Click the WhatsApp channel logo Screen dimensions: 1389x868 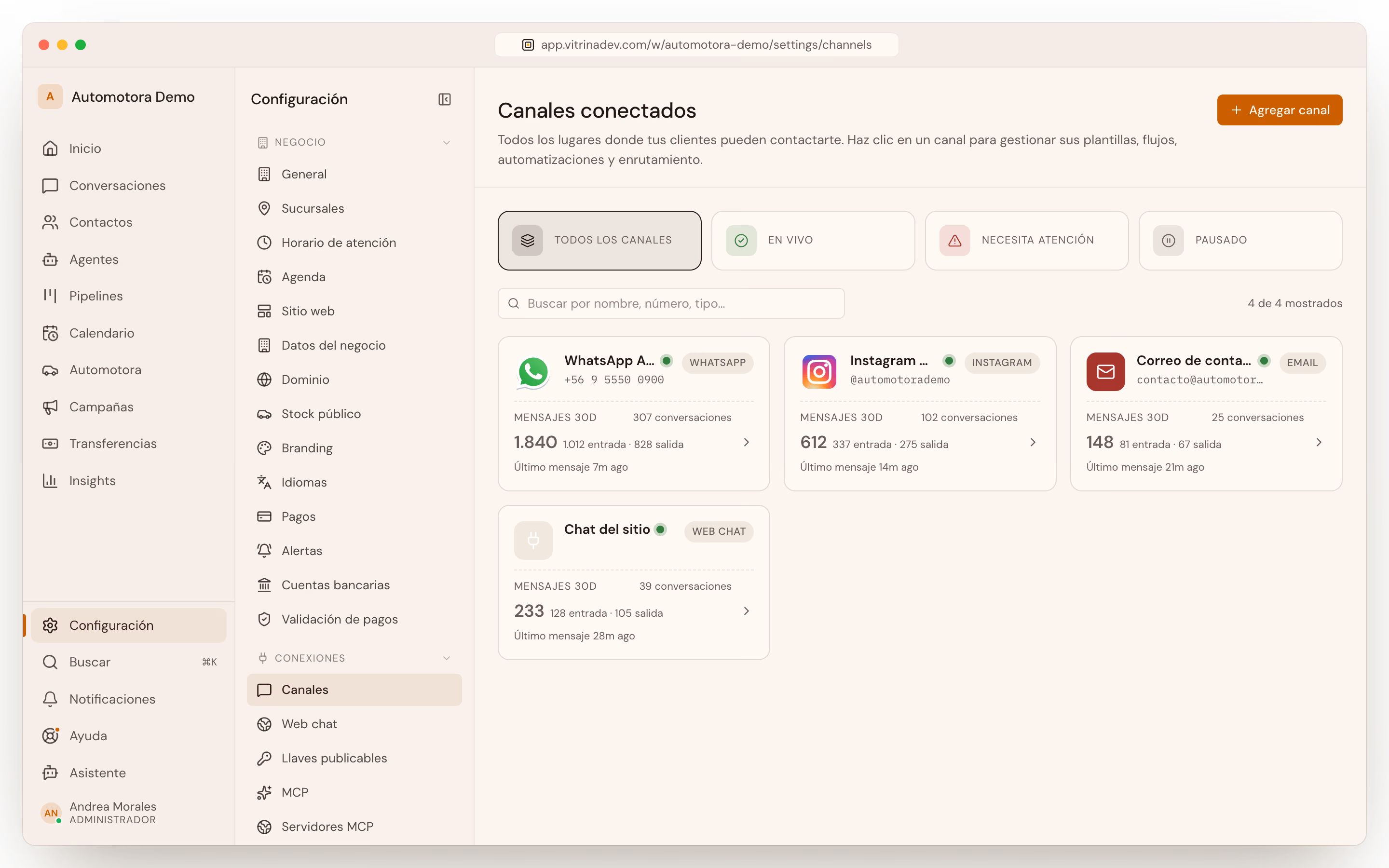tap(533, 371)
